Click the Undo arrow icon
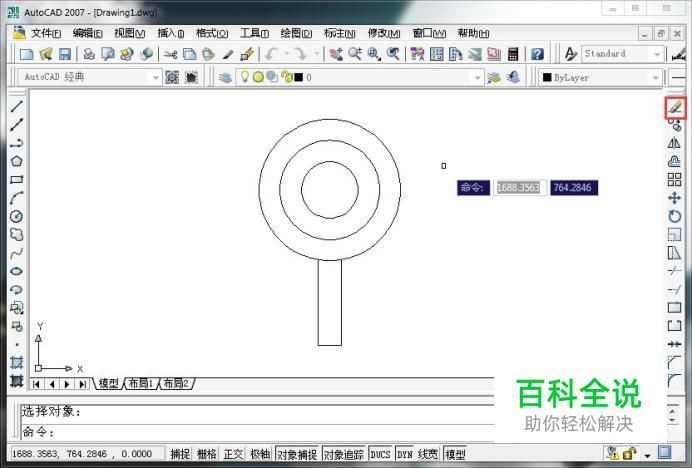Viewport: 692px width, 468px height. [x=271, y=54]
